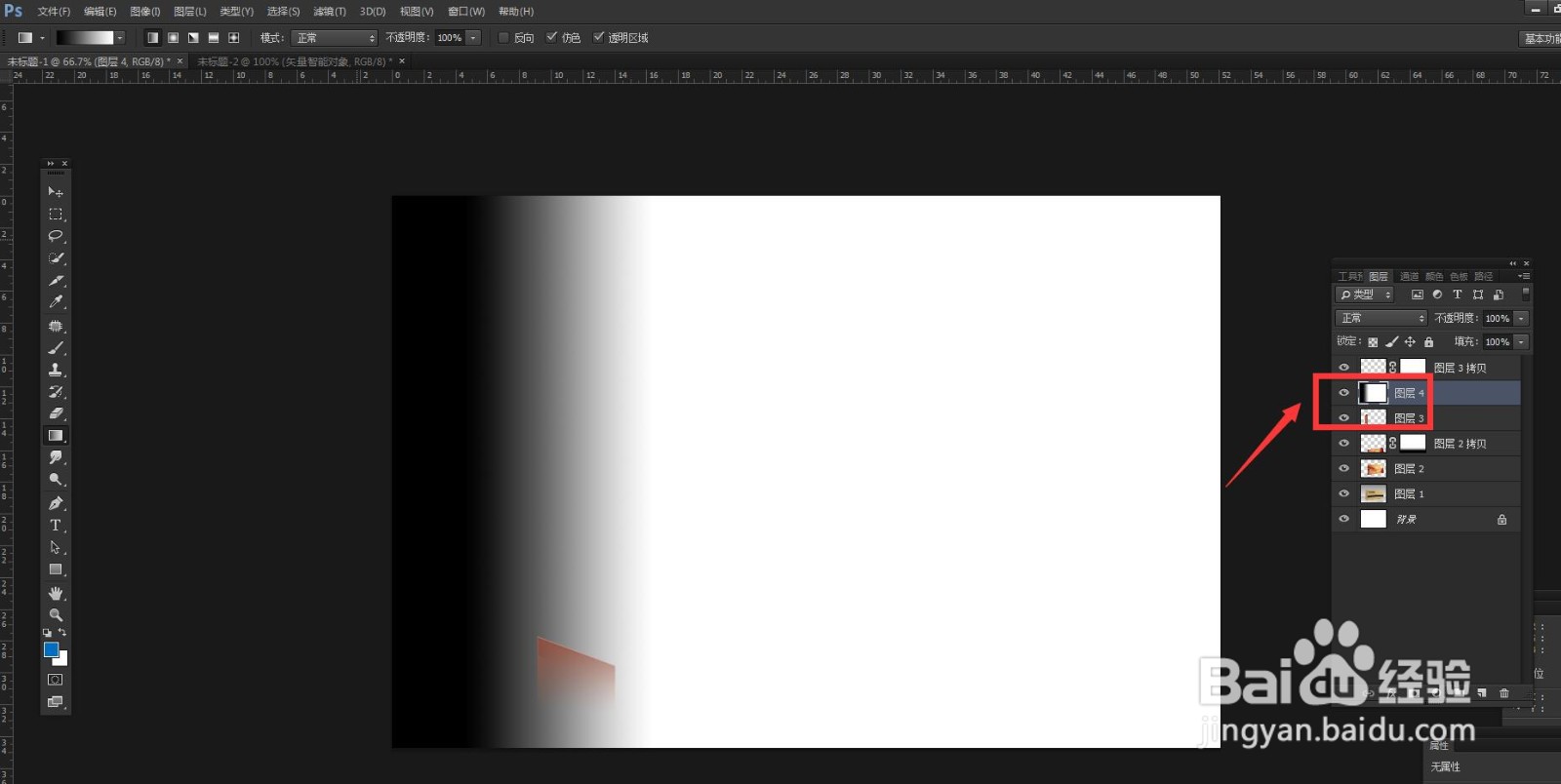Viewport: 1561px width, 784px height.
Task: Filter layers by adjustment layers icon
Action: 1437,294
